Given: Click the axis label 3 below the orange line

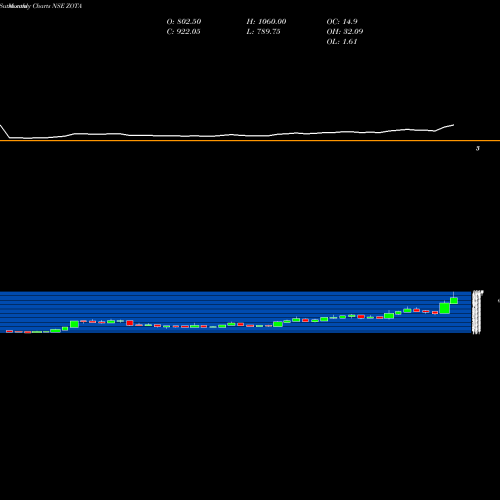Looking at the screenshot, I should coord(478,149).
